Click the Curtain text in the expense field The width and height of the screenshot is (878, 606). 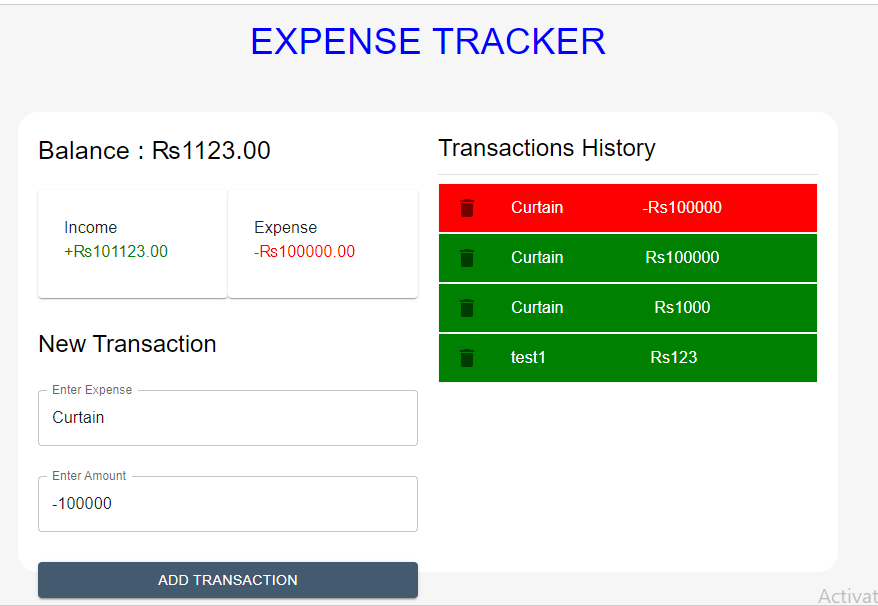(x=78, y=417)
